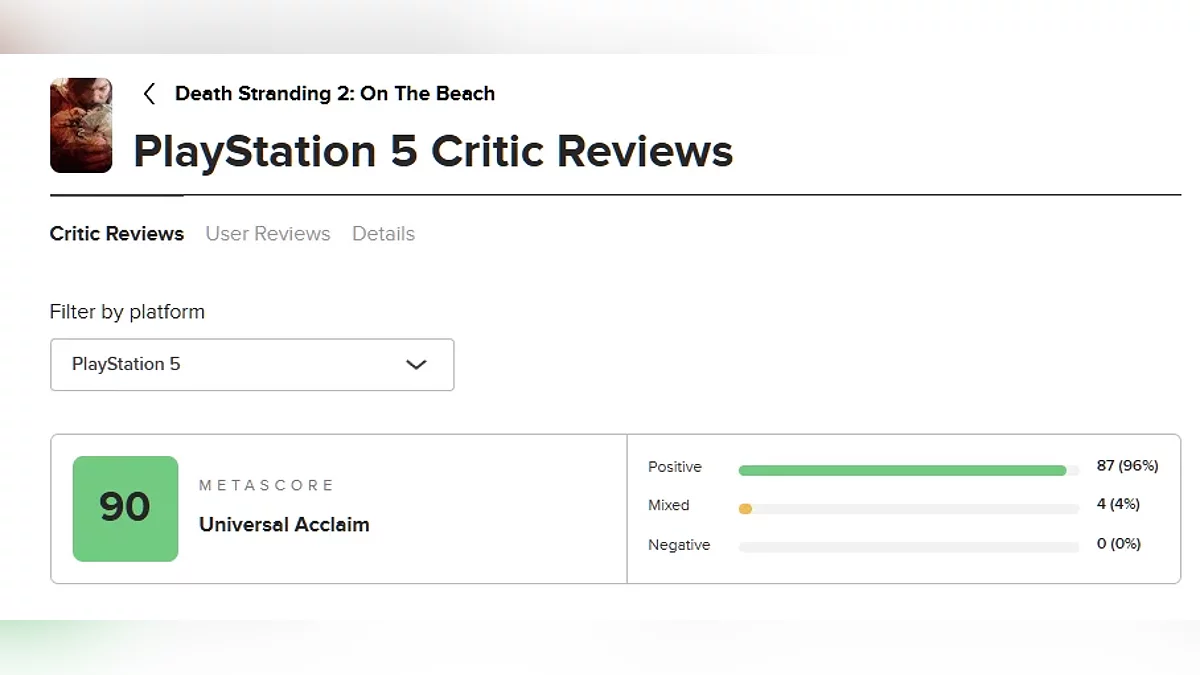Viewport: 1200px width, 675px height.
Task: Click the Universal Acclaim text
Action: 284,525
